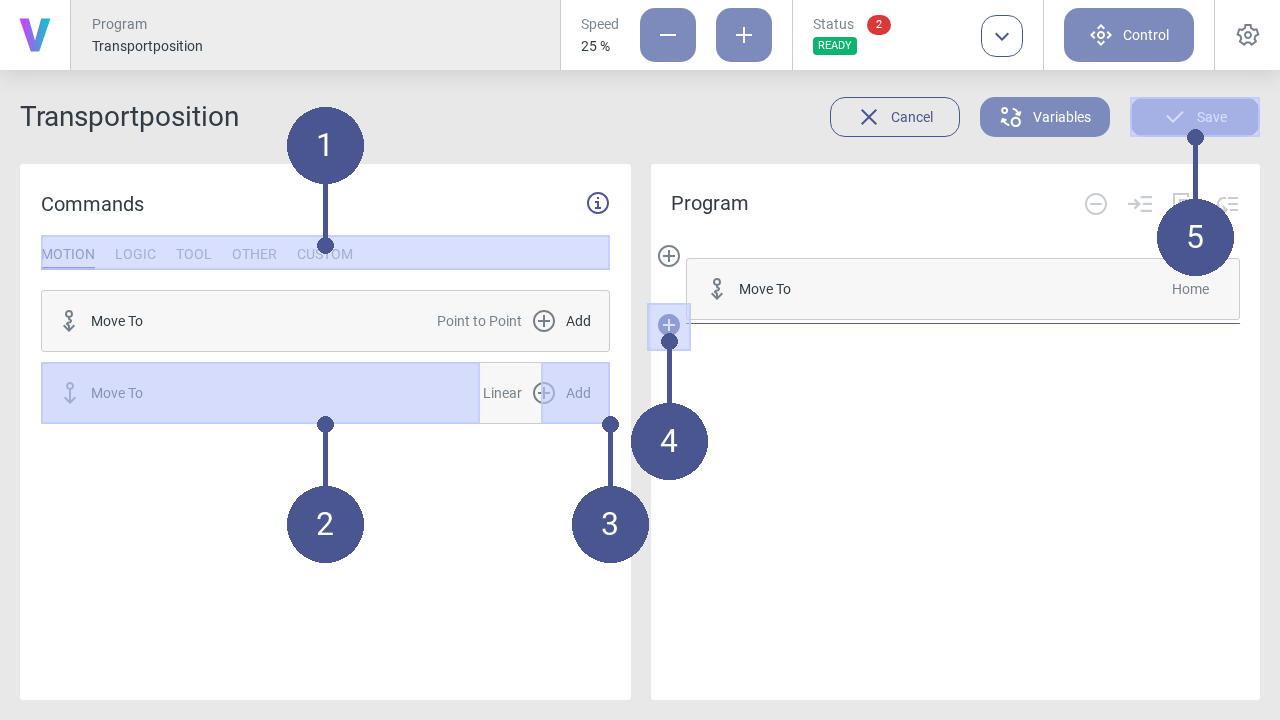Click the insert plus icon below Move To Home
The image size is (1280, 720).
point(669,325)
